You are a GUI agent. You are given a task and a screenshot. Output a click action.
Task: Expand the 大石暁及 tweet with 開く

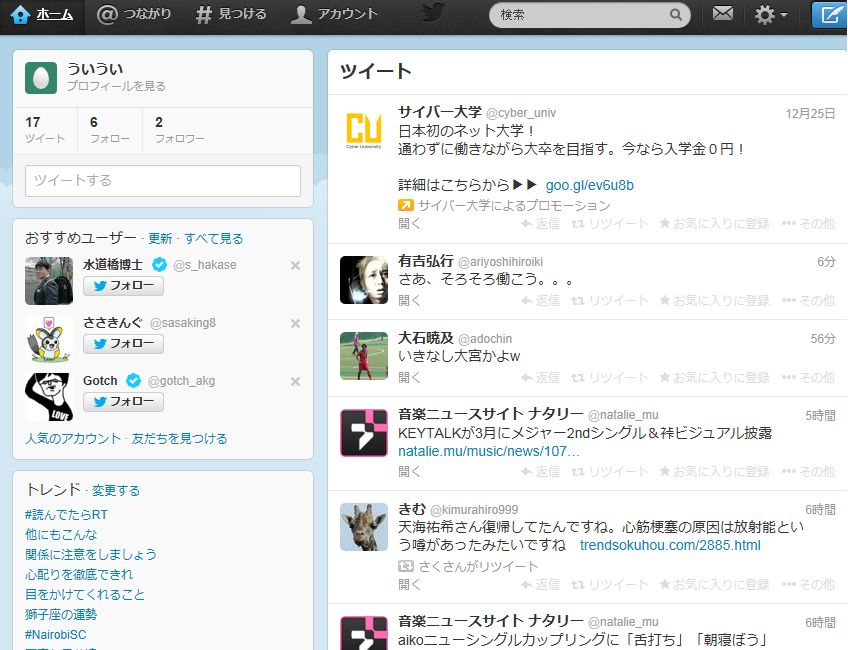409,377
